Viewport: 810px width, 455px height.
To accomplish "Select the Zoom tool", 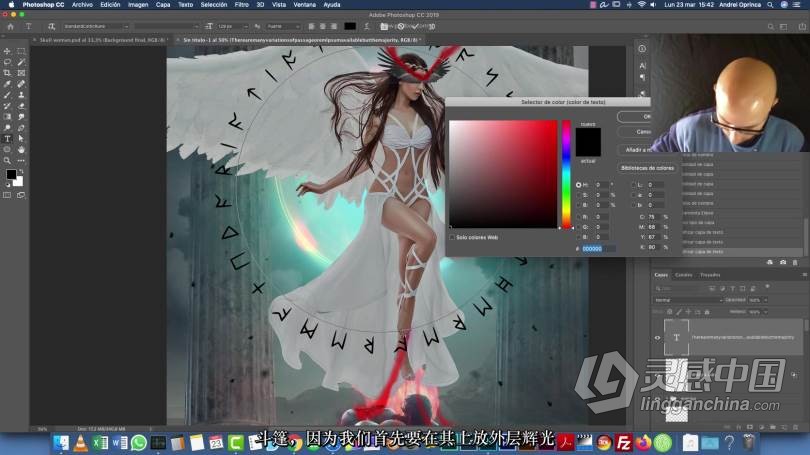I will [7, 161].
